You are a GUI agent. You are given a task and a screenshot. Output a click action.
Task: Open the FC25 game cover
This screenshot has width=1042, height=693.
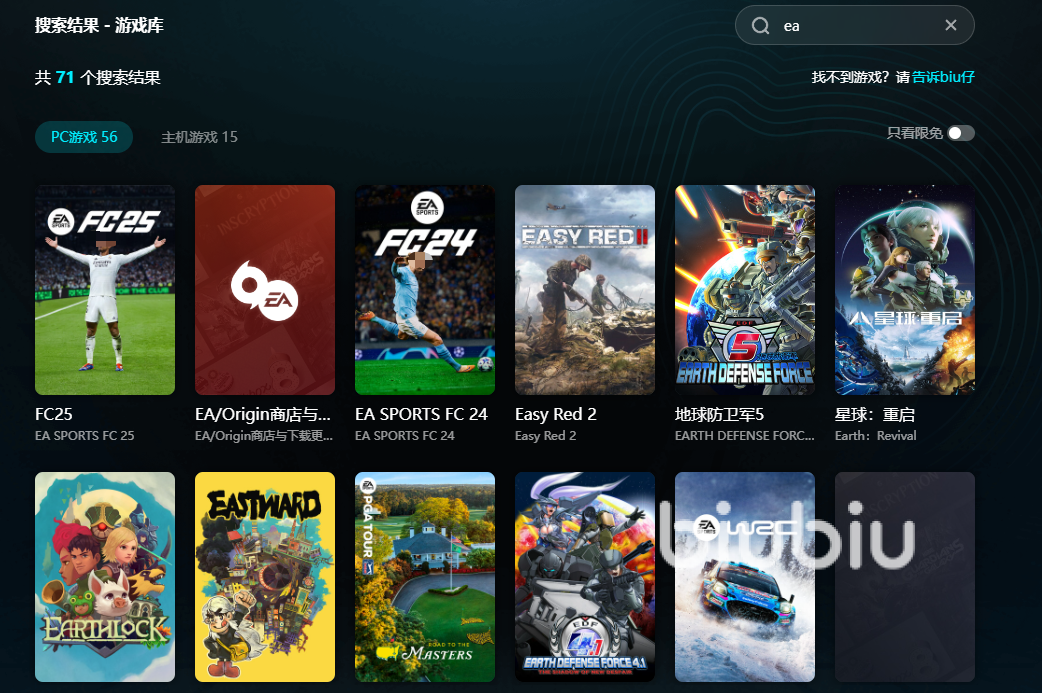105,290
